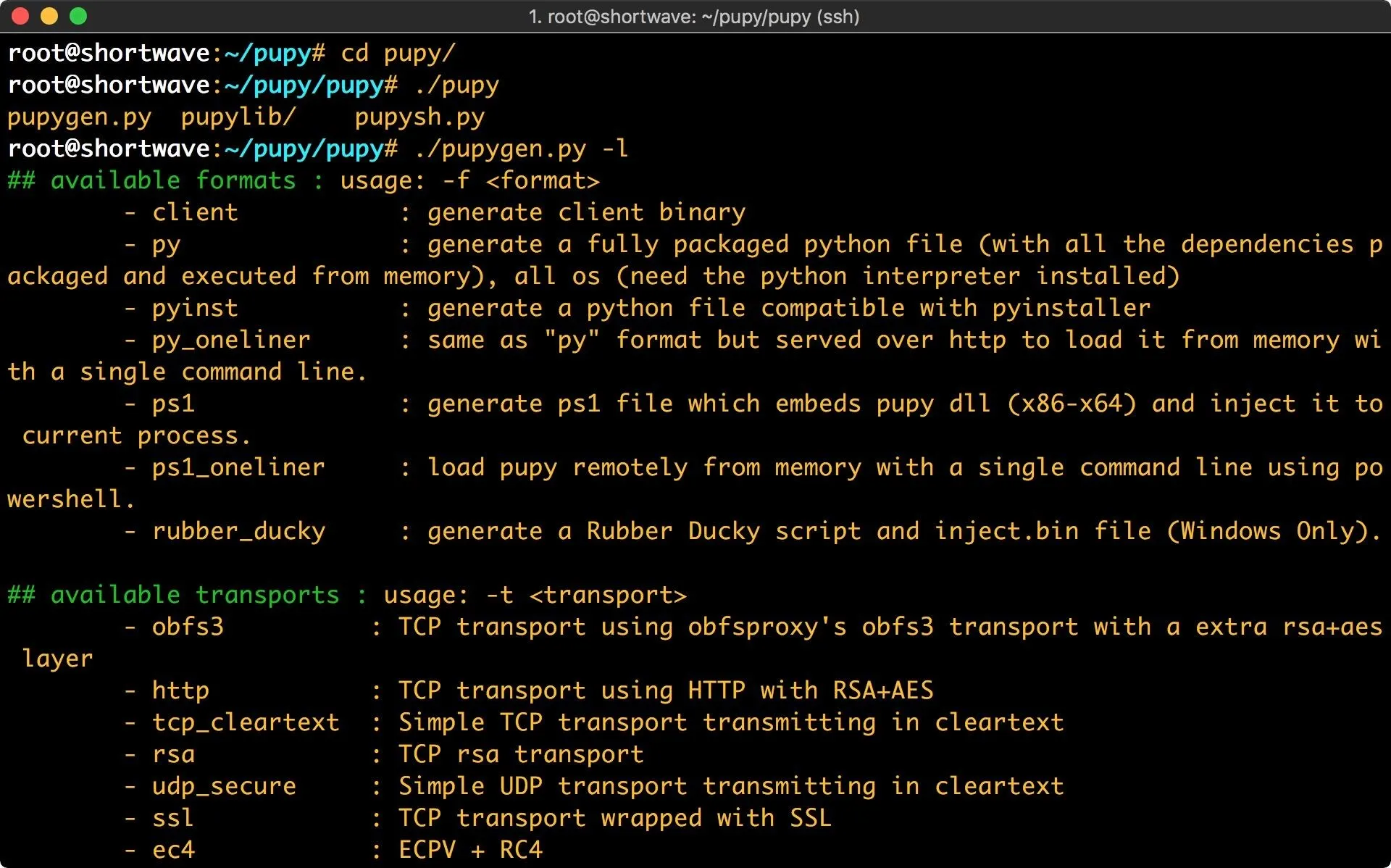Select the 'obfs3' transport name
The width and height of the screenshot is (1391, 868).
pos(188,627)
